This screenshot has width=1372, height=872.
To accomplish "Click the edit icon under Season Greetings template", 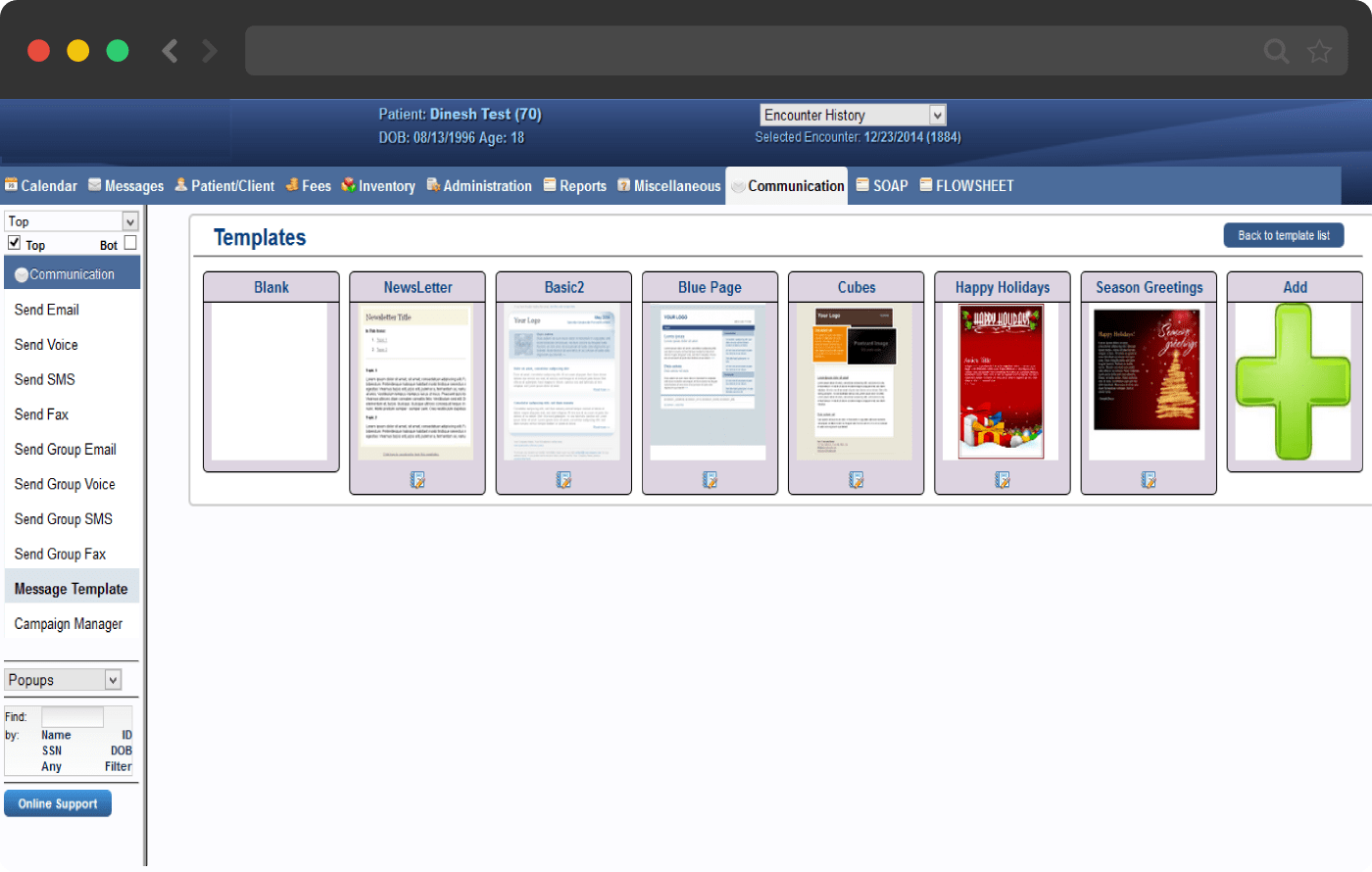I will (x=1149, y=479).
